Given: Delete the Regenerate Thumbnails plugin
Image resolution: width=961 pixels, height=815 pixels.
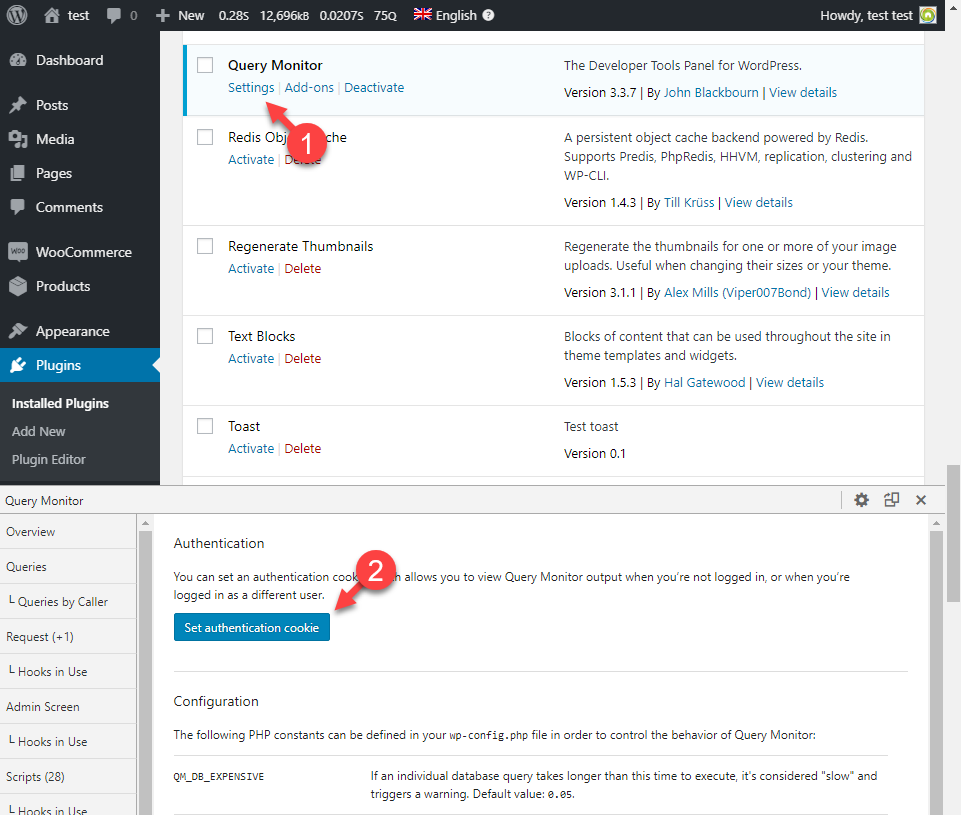Looking at the screenshot, I should [303, 268].
